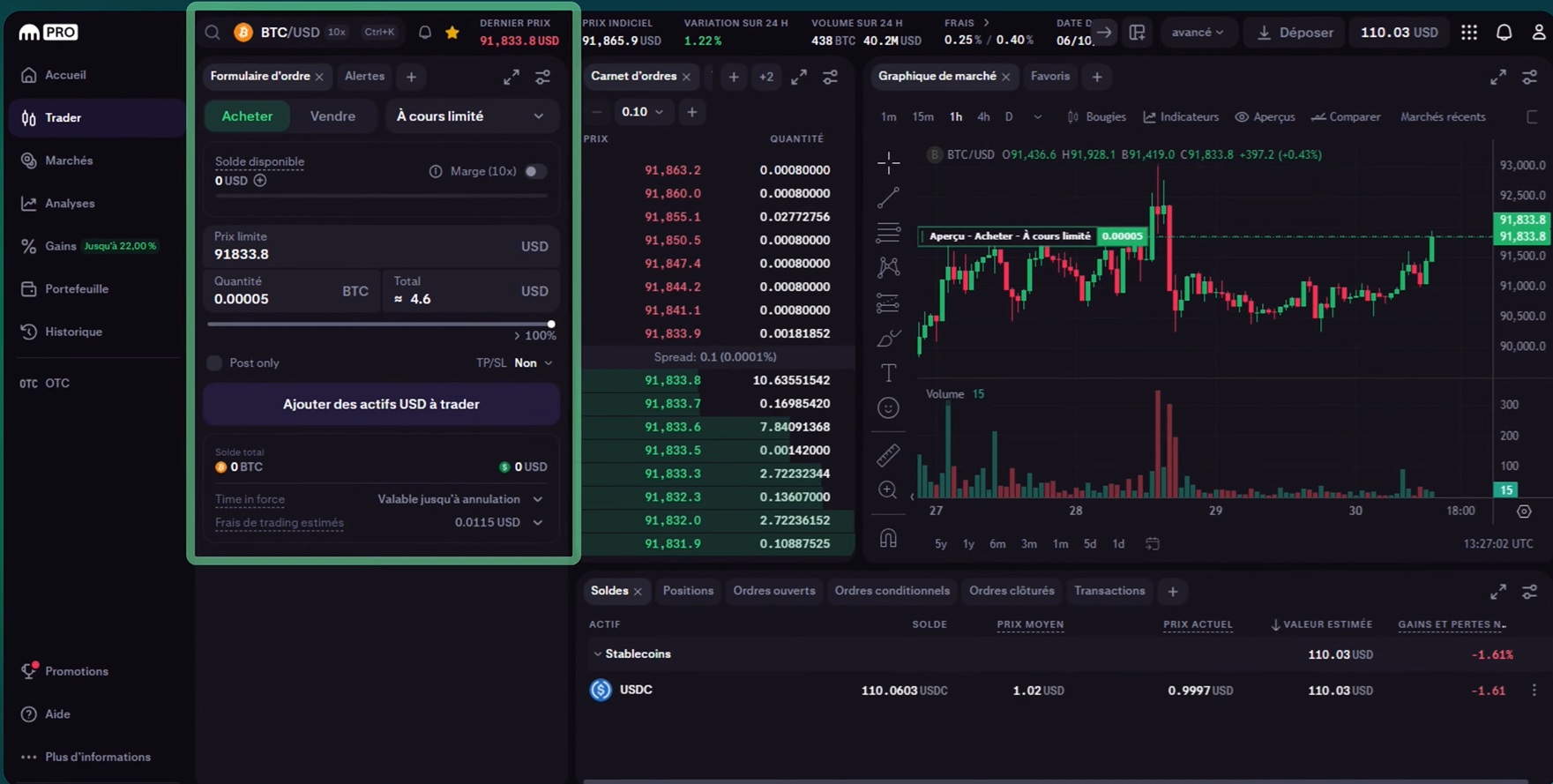
Task: Expand the market chart panel to fullscreen
Action: point(1498,78)
